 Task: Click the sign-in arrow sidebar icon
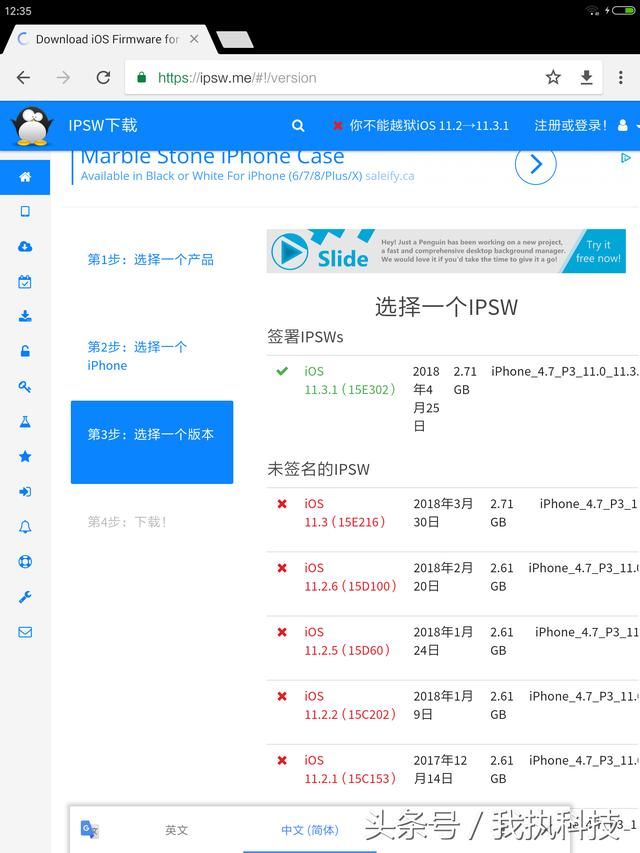click(x=25, y=492)
